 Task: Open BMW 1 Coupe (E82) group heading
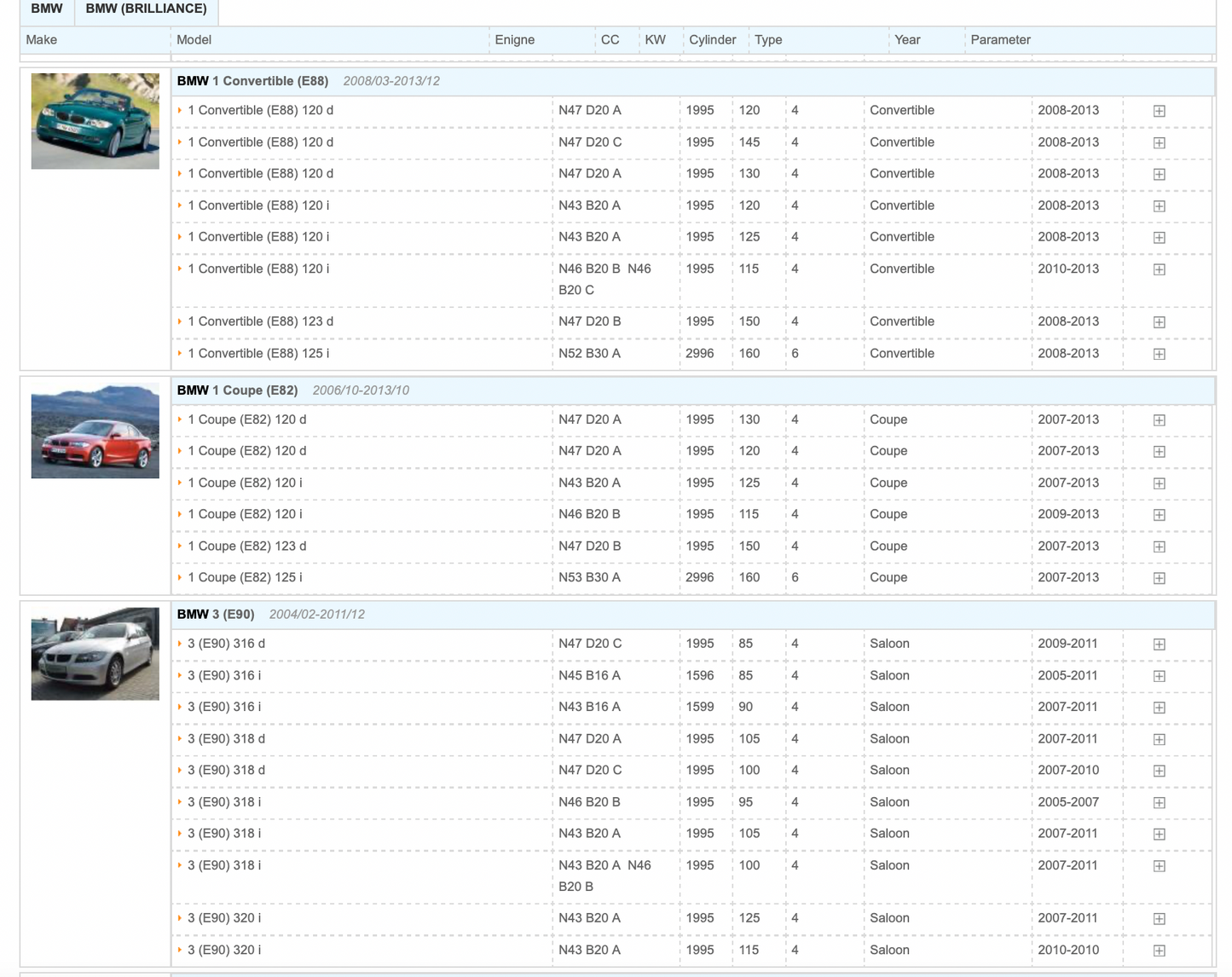(237, 390)
